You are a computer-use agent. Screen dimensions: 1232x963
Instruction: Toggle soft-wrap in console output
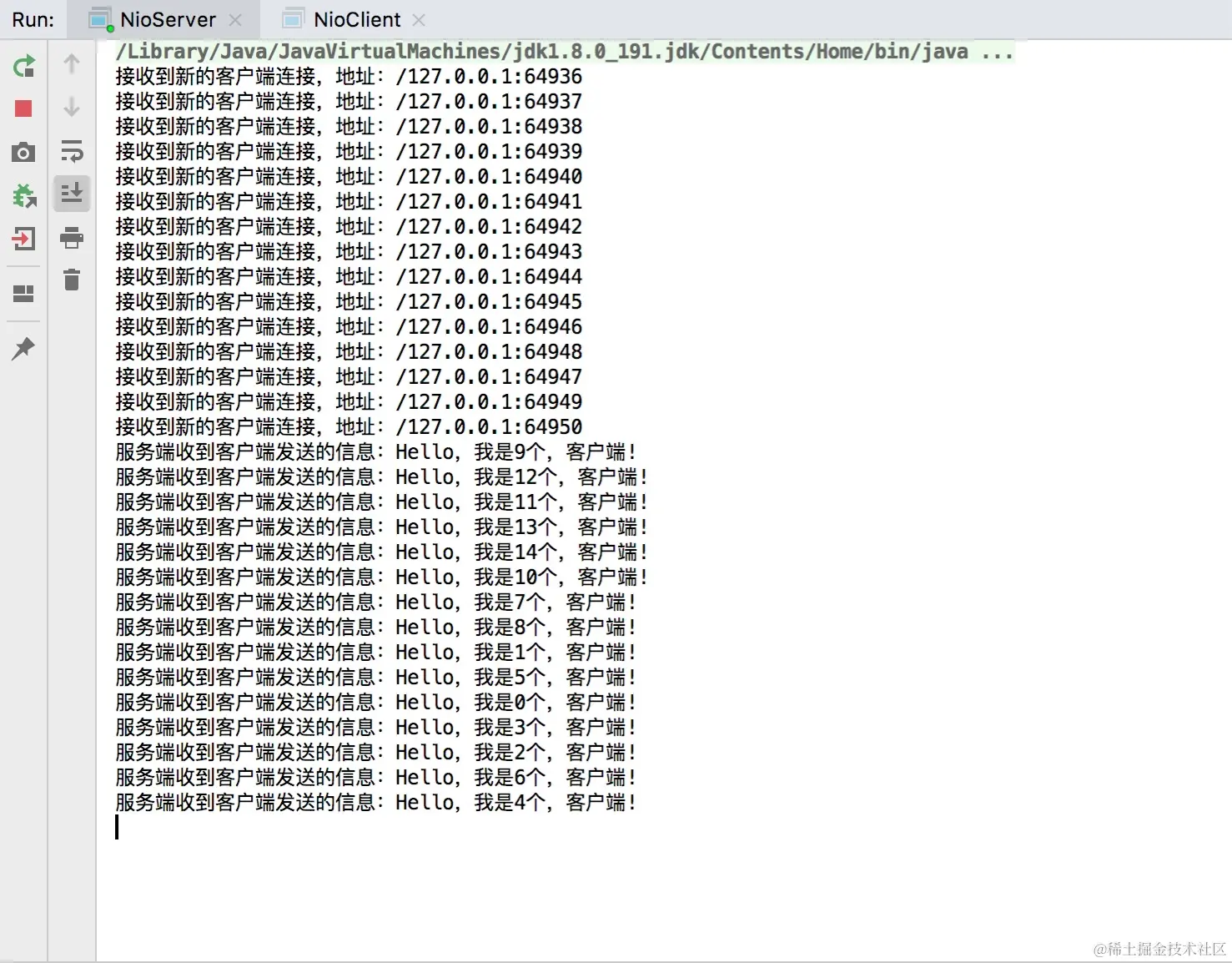72,151
